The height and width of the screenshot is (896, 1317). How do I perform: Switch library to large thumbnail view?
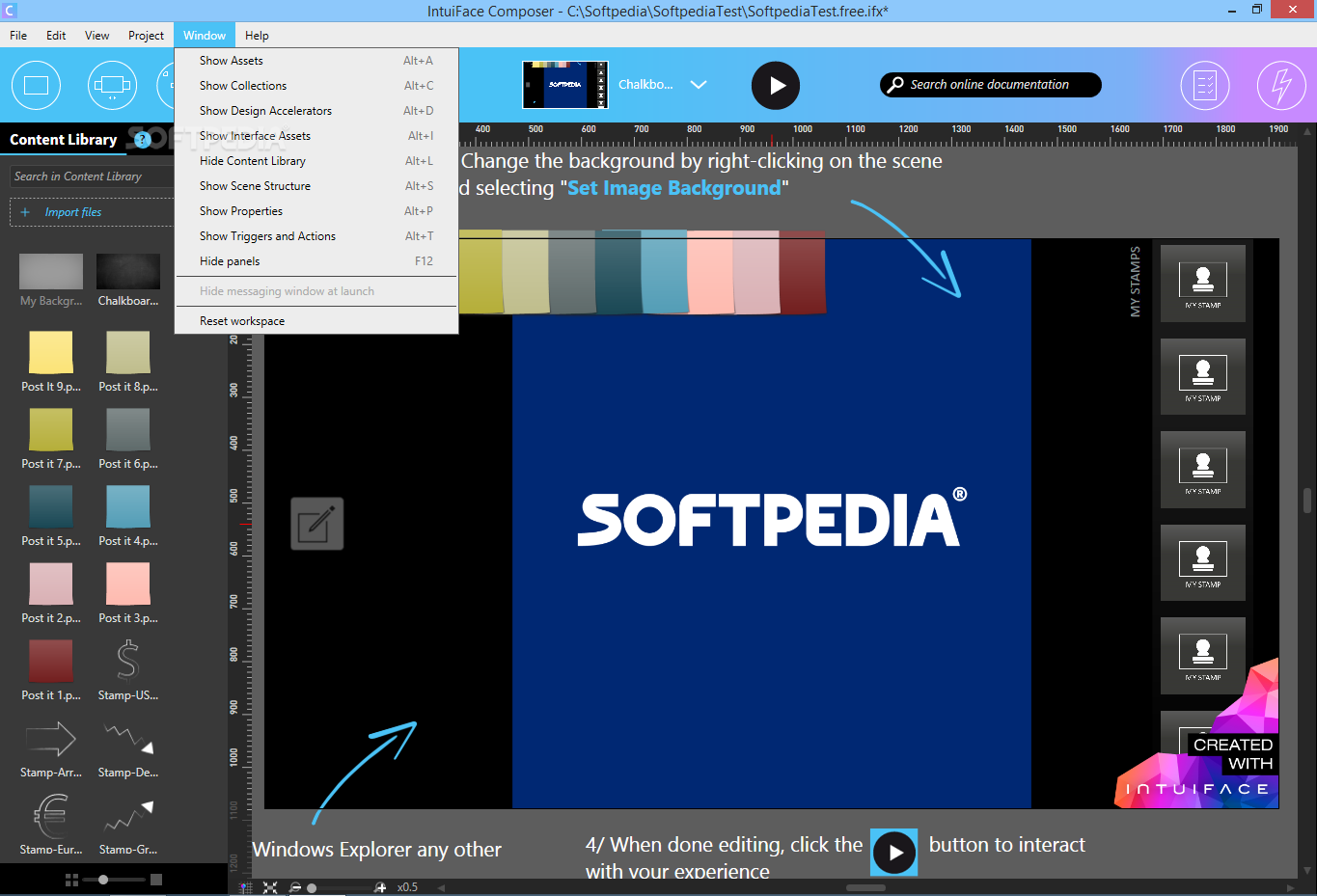coord(156,880)
